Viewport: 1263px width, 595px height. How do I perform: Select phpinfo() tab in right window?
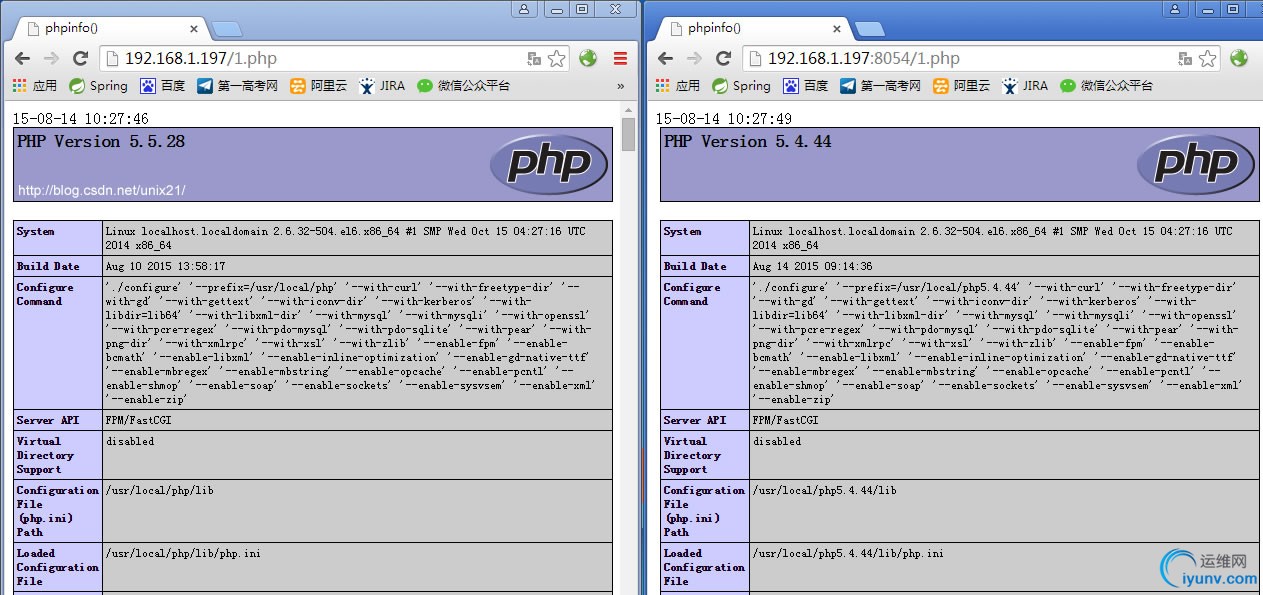(x=754, y=28)
